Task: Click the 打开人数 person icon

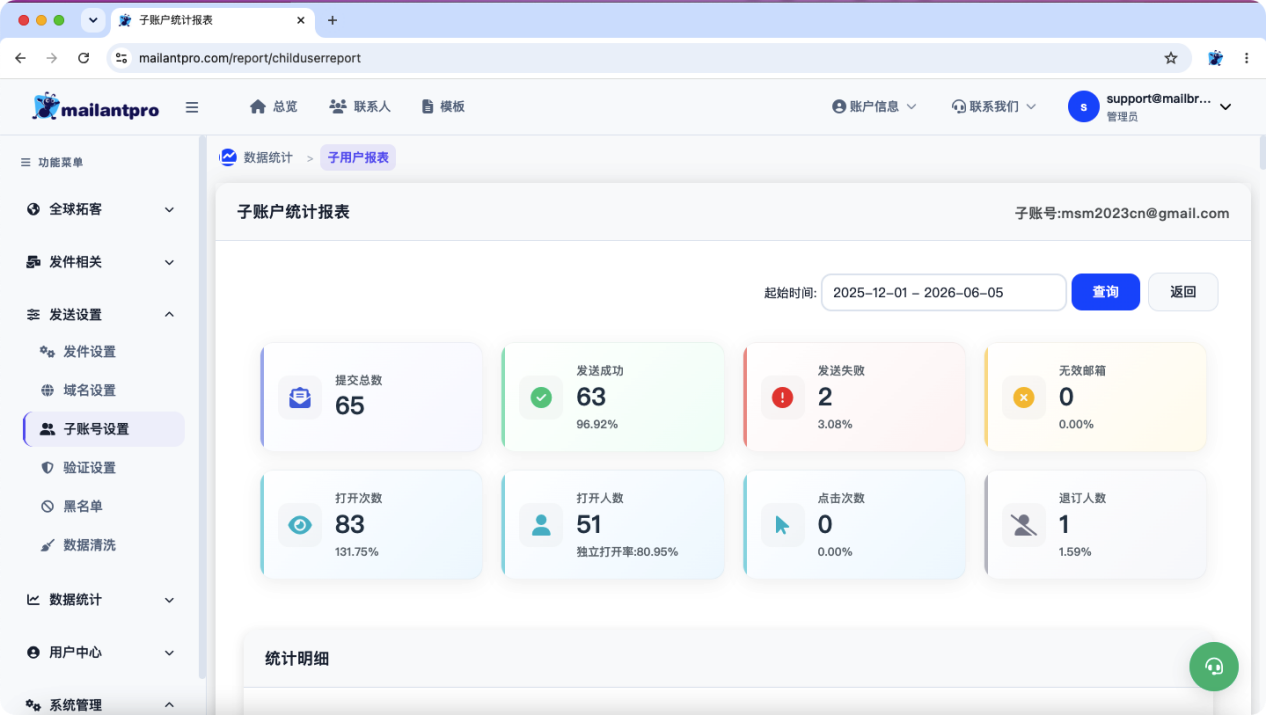Action: pyautogui.click(x=541, y=525)
